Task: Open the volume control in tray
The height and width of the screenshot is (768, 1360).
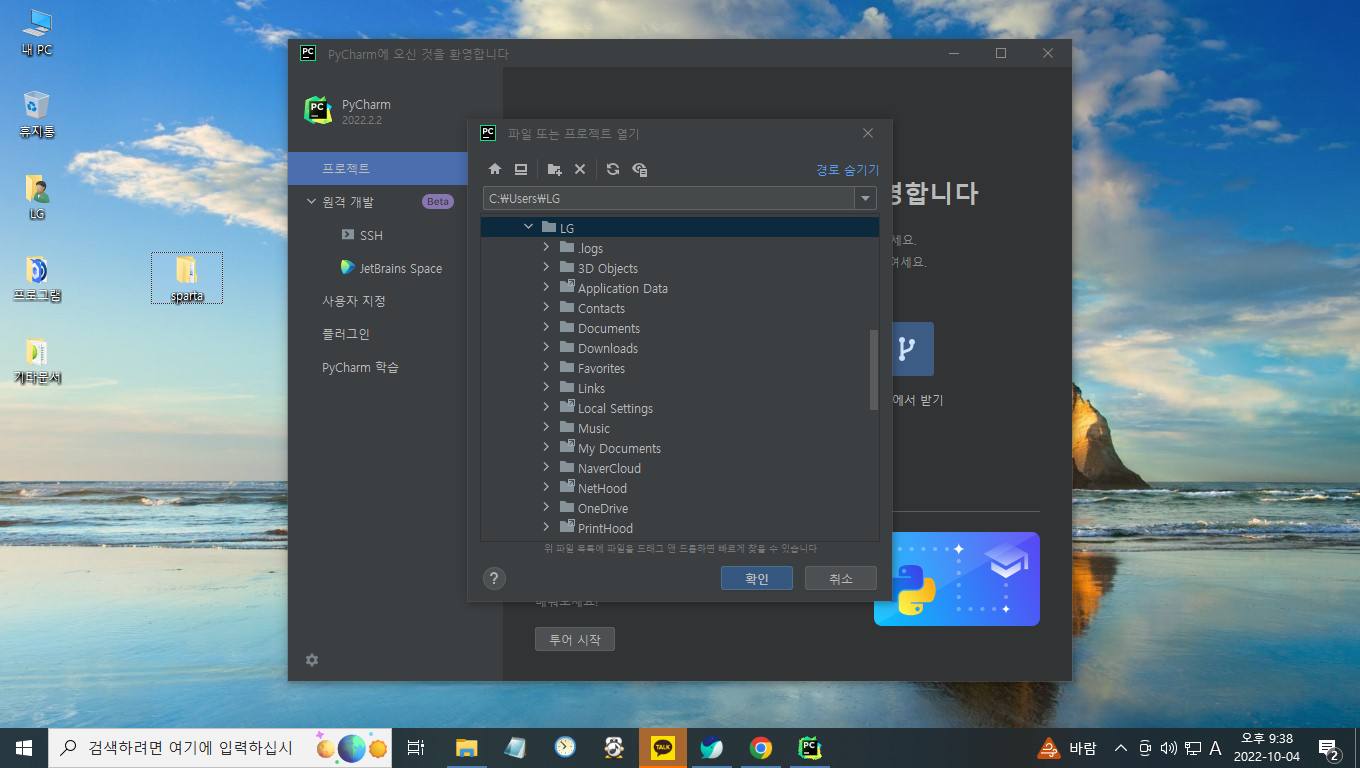Action: [x=1168, y=748]
